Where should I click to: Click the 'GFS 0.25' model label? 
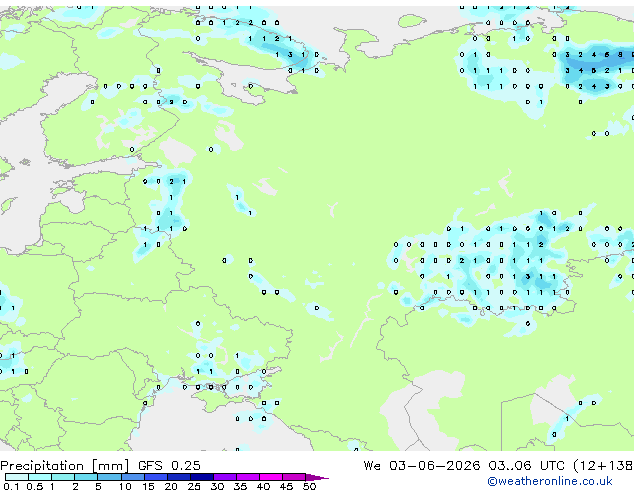[x=169, y=466]
